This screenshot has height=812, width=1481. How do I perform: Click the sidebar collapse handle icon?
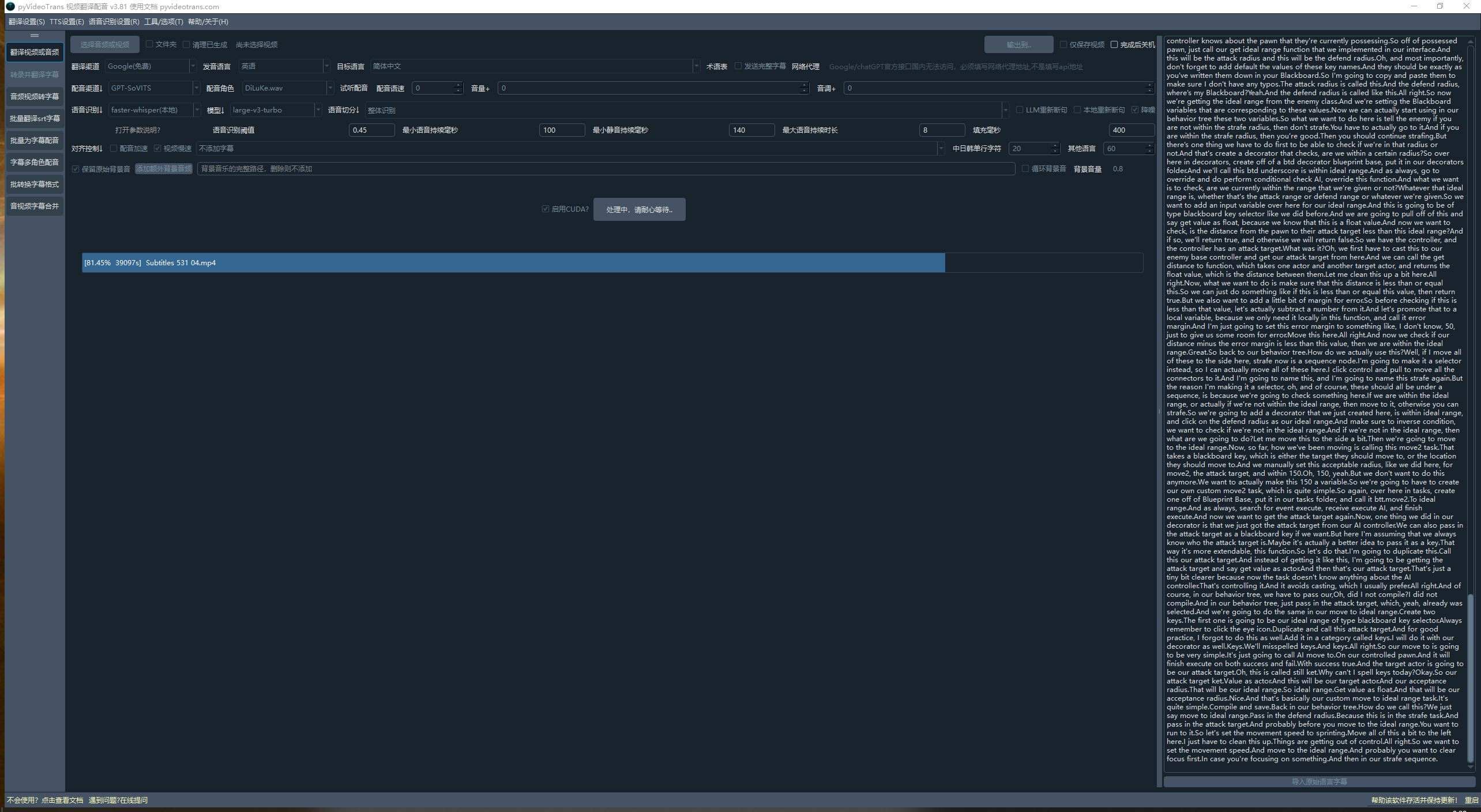[x=35, y=36]
